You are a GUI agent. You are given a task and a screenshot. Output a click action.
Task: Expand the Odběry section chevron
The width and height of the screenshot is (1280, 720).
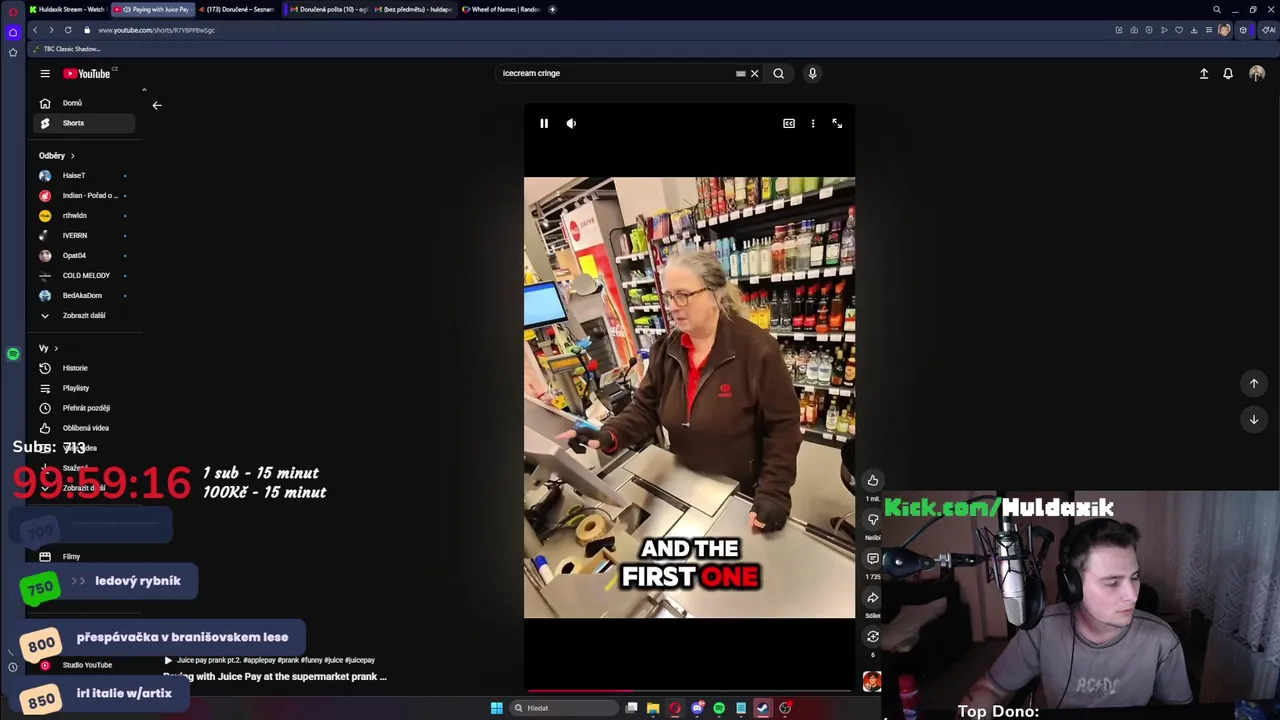click(x=72, y=156)
